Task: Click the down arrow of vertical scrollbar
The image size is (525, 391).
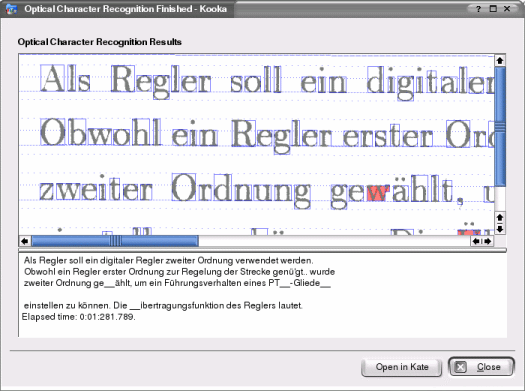Action: 500,229
